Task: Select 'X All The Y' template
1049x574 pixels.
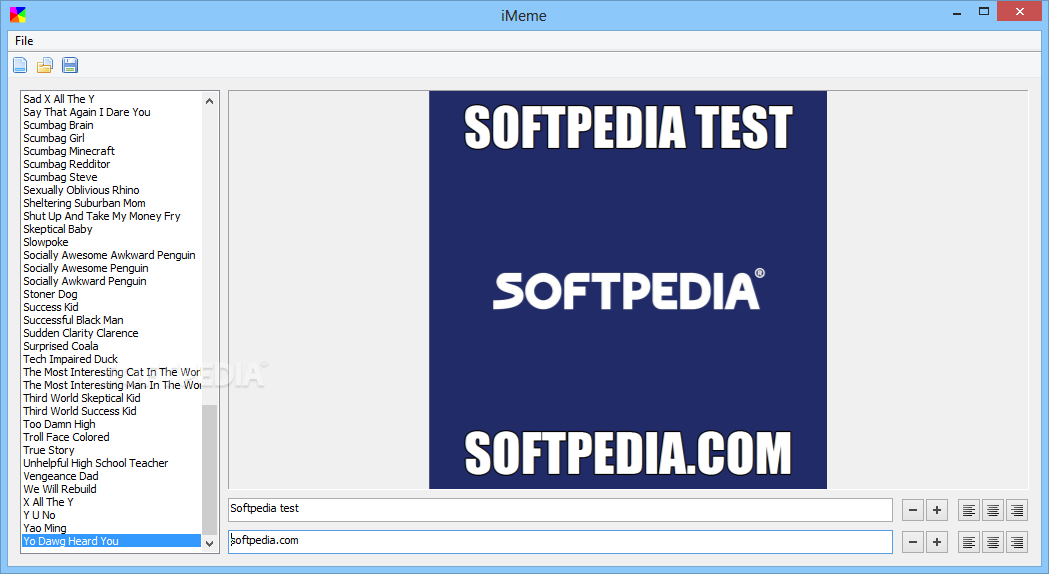Action: click(x=48, y=502)
